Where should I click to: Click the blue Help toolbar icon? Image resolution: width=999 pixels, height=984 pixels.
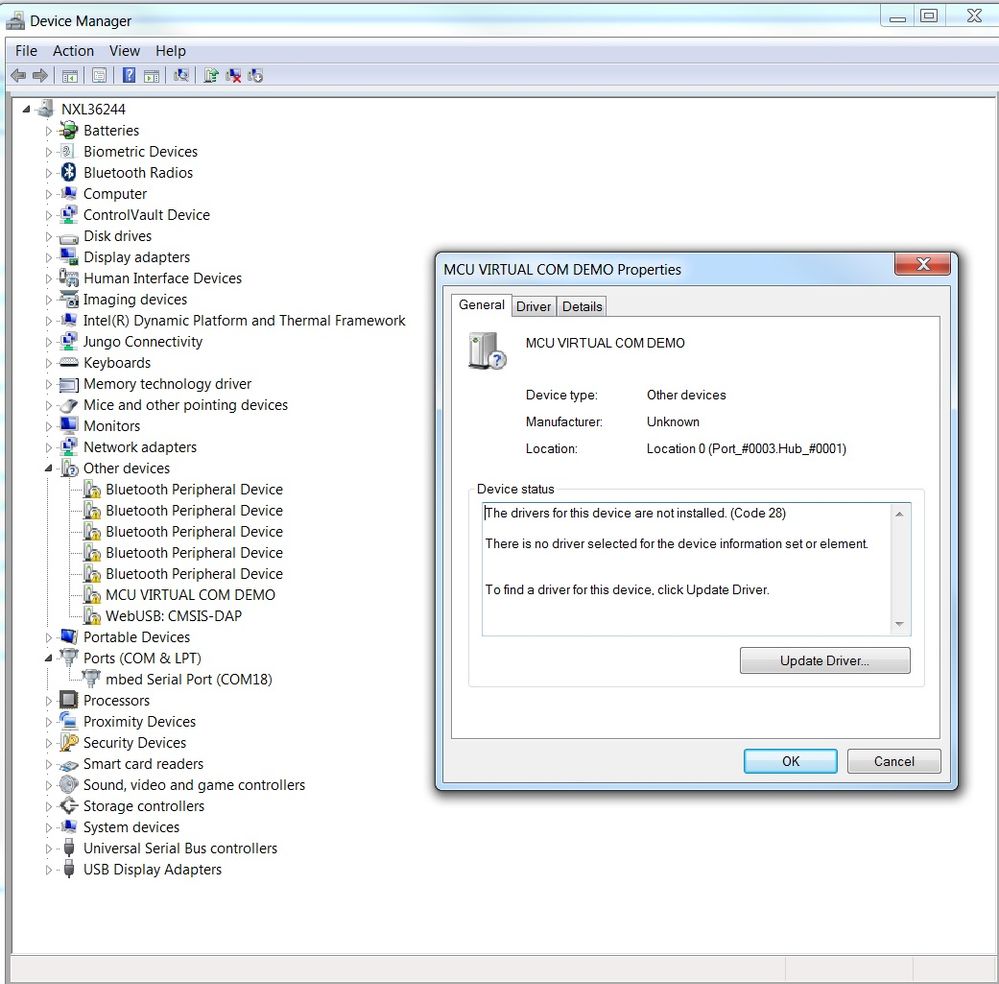tap(129, 76)
